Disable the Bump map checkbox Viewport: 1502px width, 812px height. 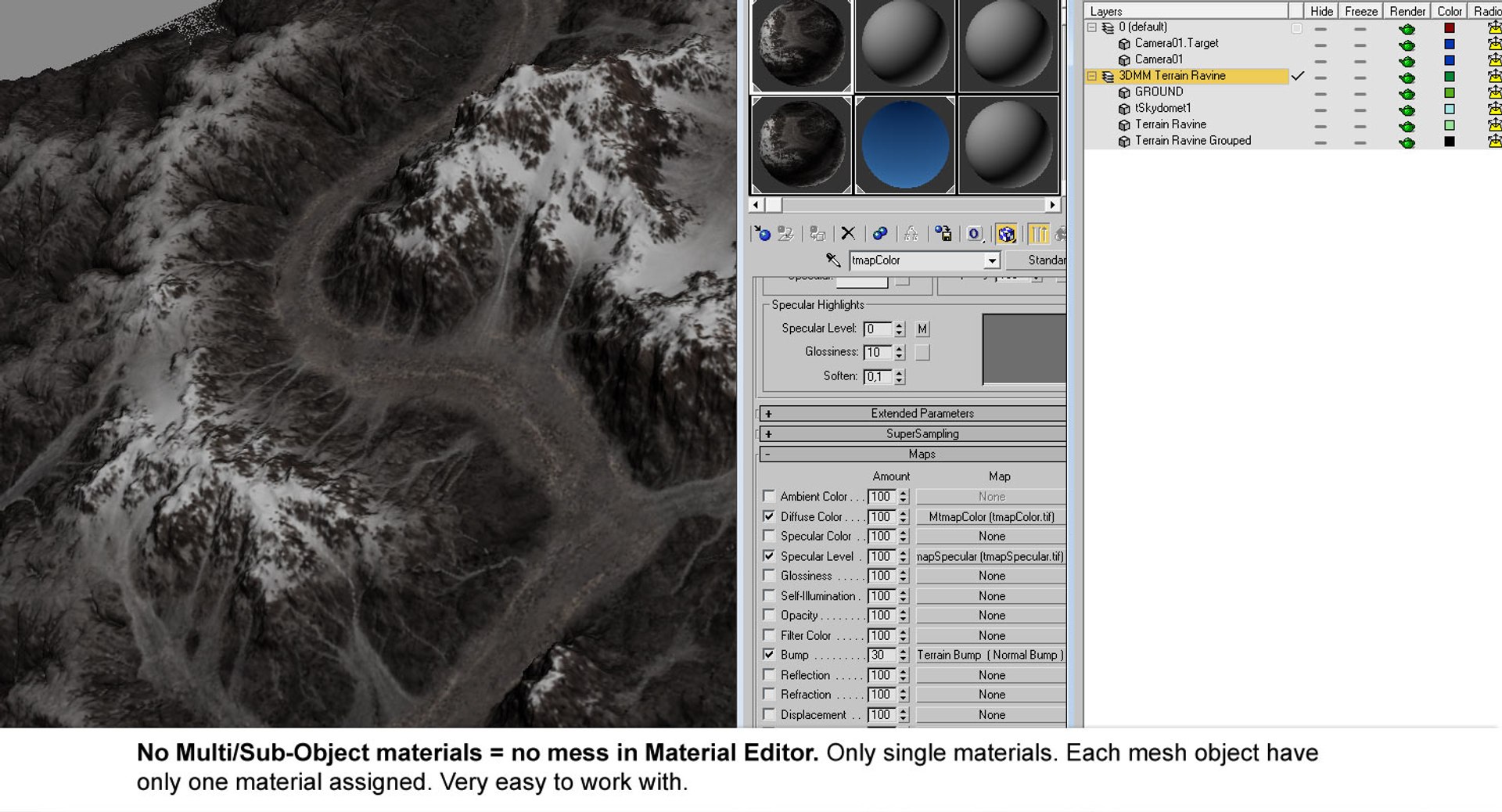(769, 655)
